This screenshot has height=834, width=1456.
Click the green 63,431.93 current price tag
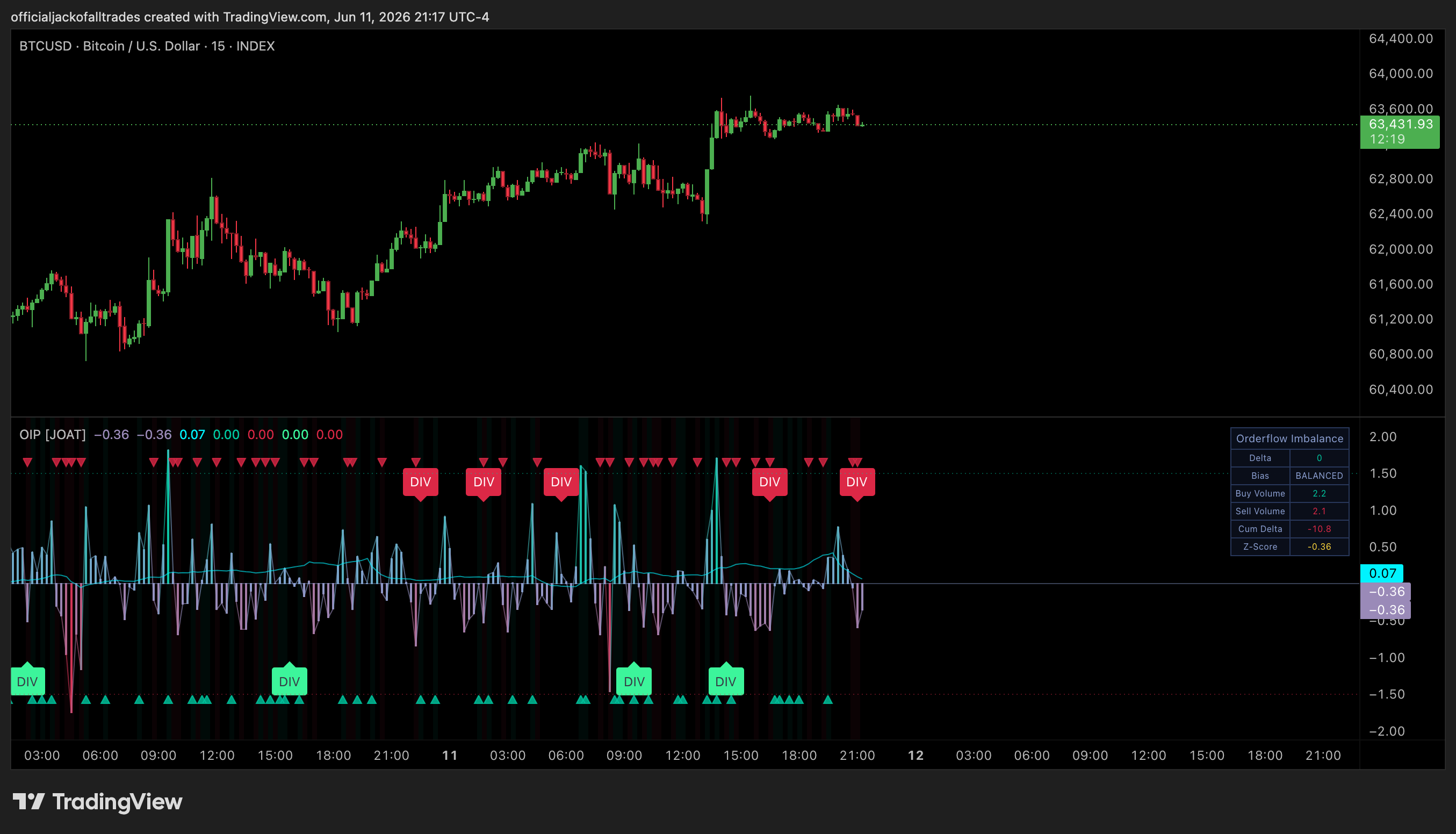pos(1399,132)
